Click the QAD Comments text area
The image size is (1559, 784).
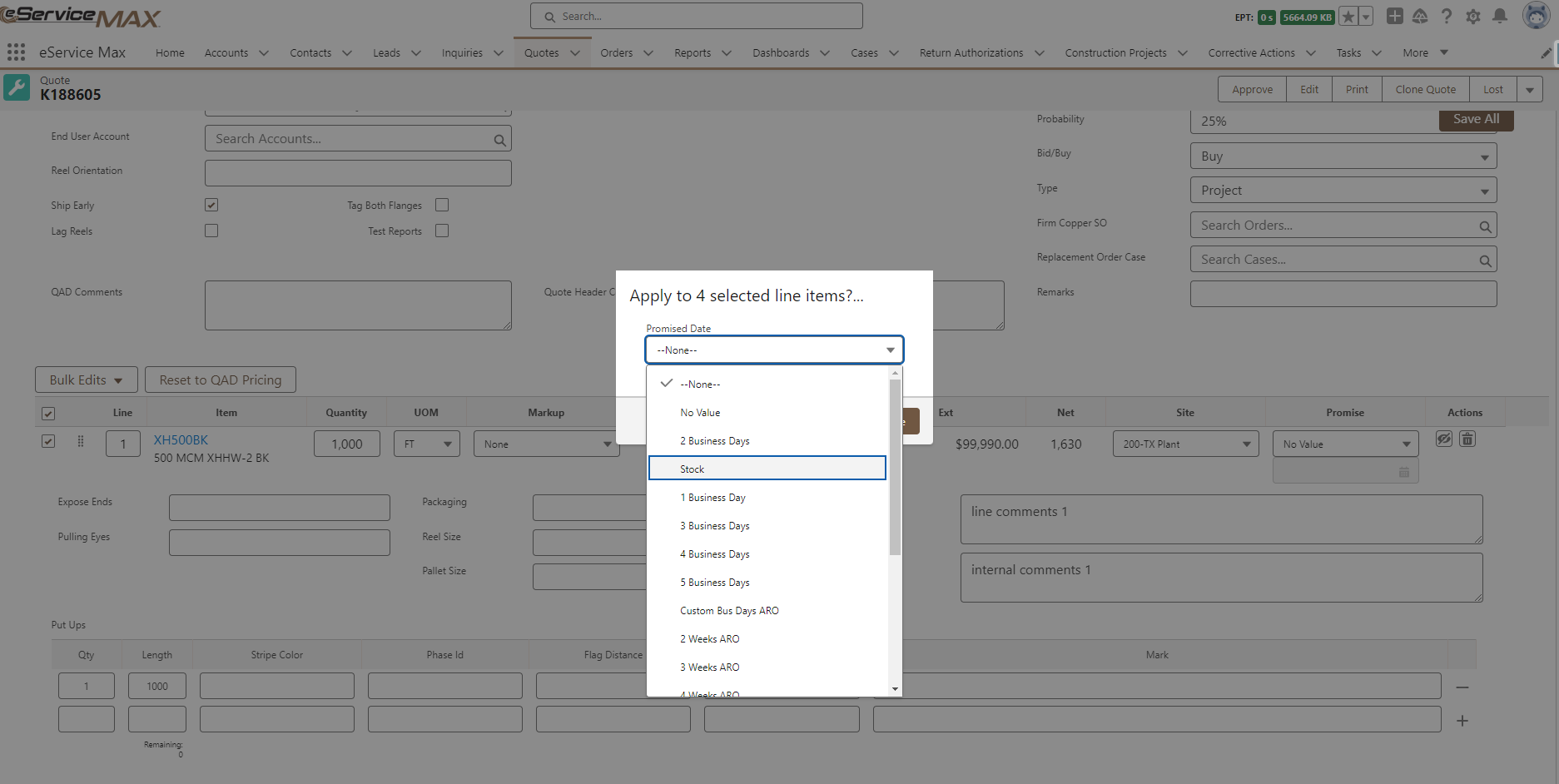358,305
